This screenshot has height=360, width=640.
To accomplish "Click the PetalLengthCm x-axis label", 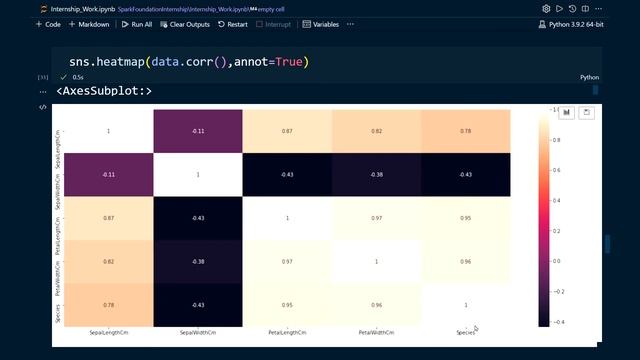I will [x=287, y=333].
